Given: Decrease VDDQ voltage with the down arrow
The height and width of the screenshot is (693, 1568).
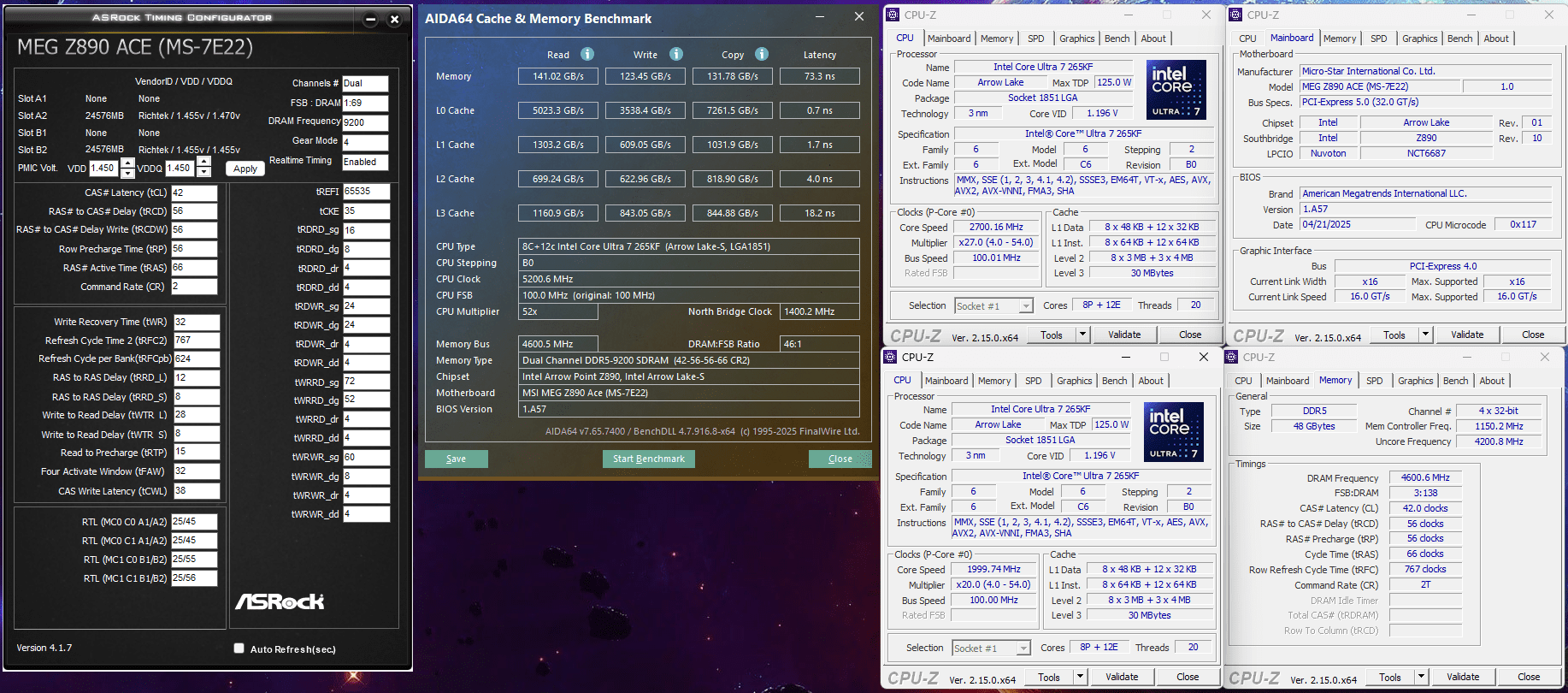Looking at the screenshot, I should coord(203,173).
